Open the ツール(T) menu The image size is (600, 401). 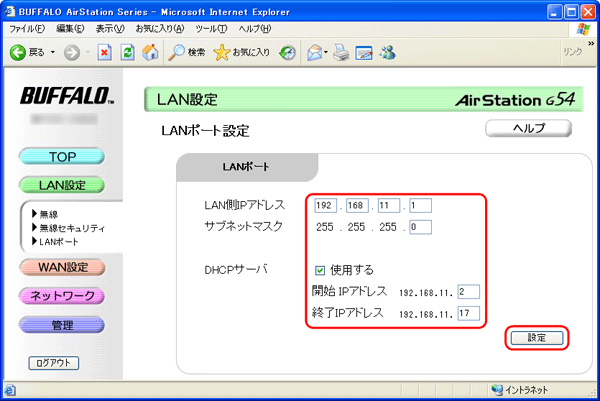(211, 29)
